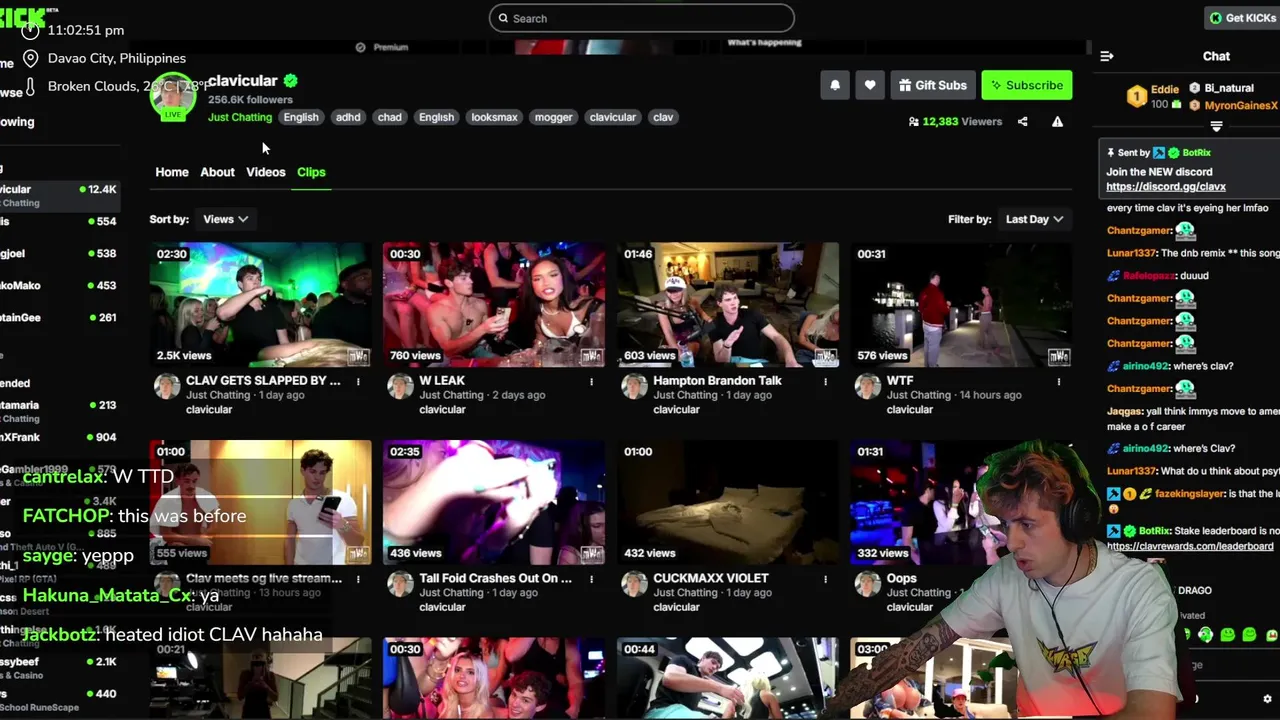The image size is (1280, 720).
Task: Open options menu for CUCKMAXX VIOLET clip
Action: coord(825,579)
